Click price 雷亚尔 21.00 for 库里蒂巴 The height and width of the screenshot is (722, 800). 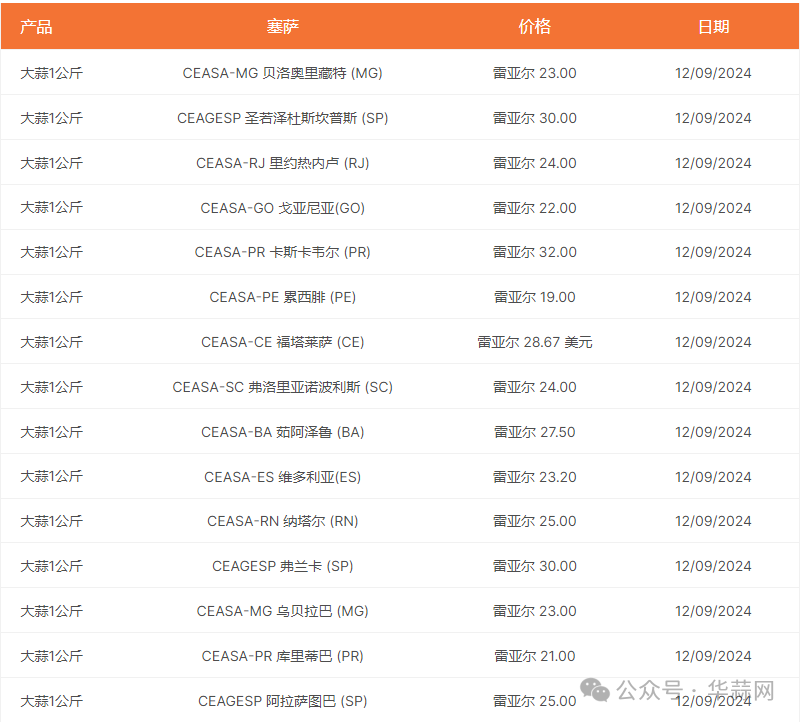pos(535,656)
